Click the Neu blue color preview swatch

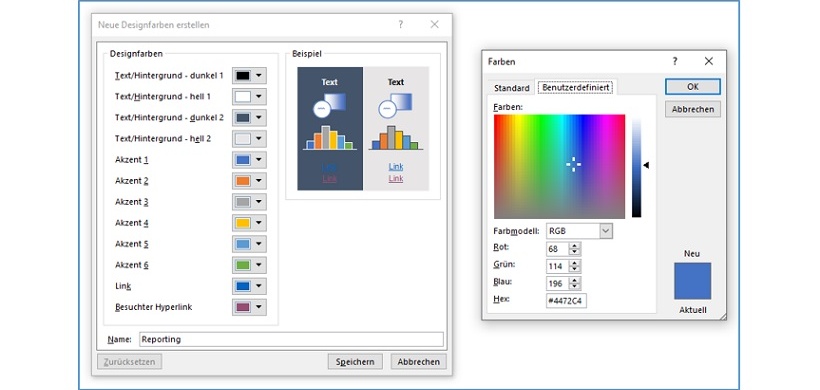692,281
